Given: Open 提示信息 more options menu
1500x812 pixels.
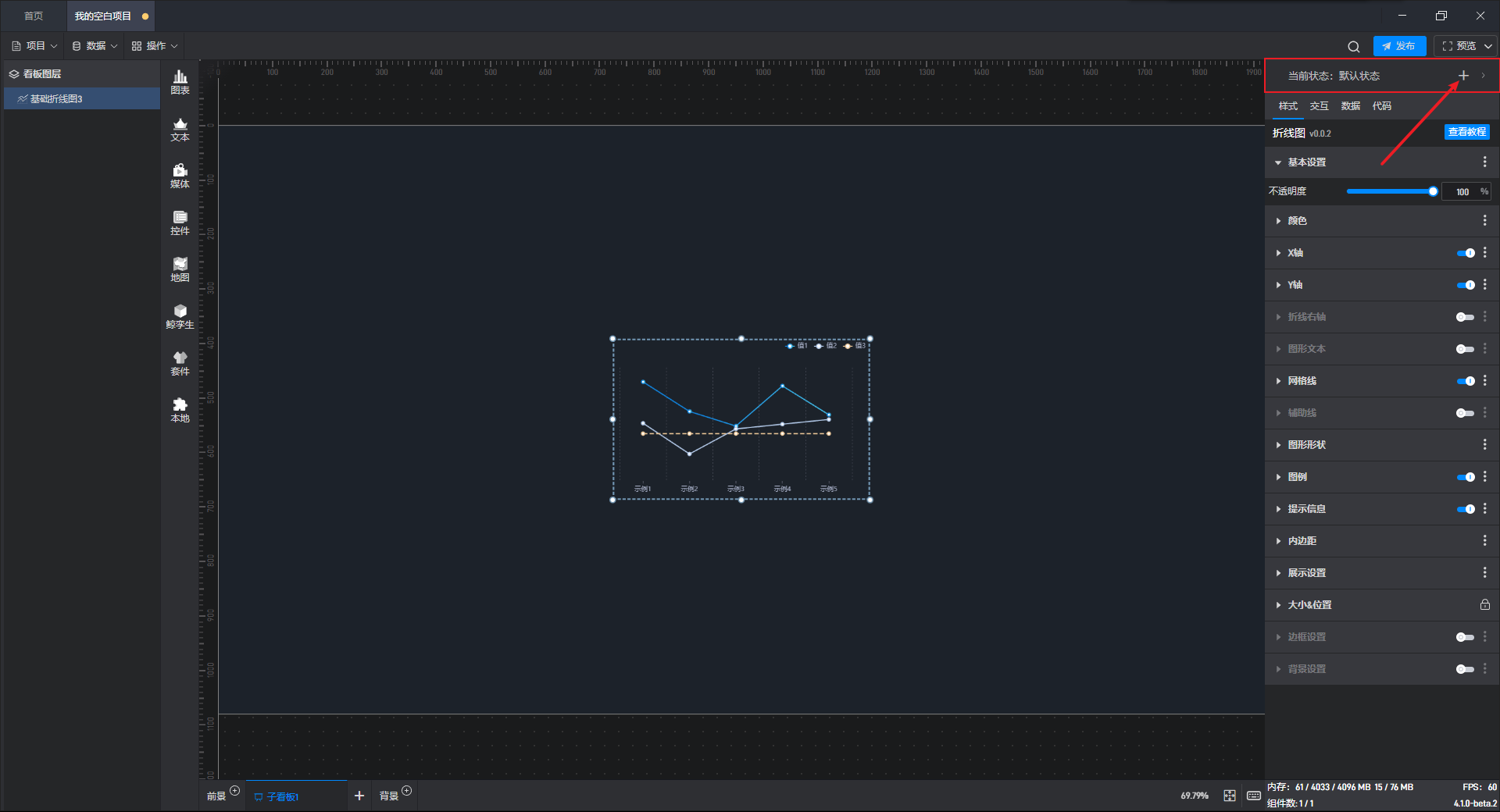Looking at the screenshot, I should [x=1484, y=509].
